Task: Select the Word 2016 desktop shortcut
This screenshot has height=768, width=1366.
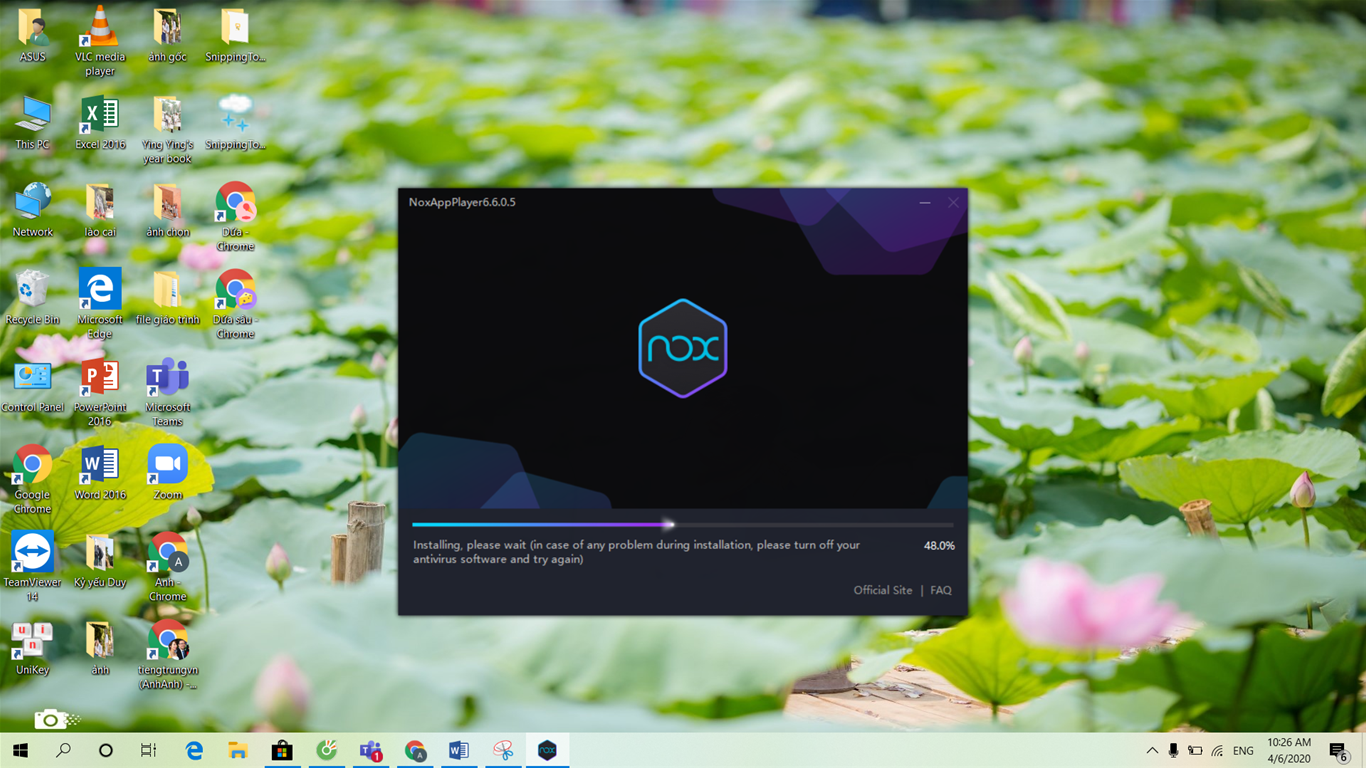Action: point(100,473)
